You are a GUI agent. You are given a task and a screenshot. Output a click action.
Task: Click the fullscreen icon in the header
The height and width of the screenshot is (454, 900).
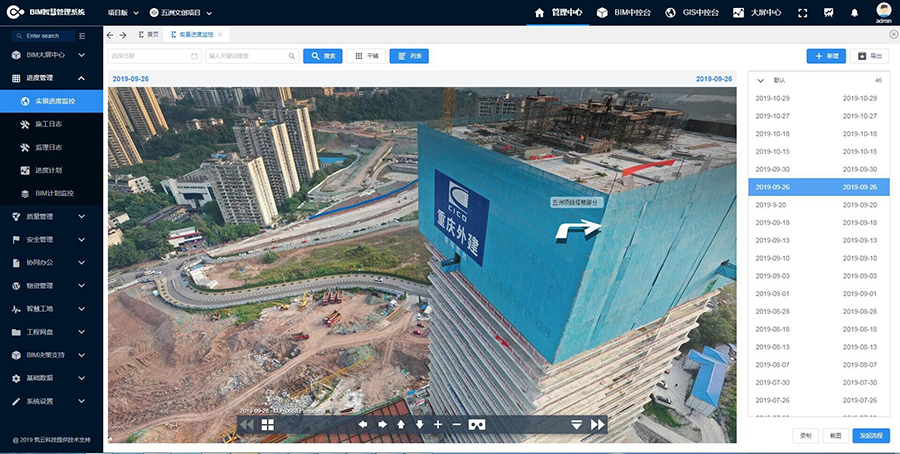click(802, 13)
